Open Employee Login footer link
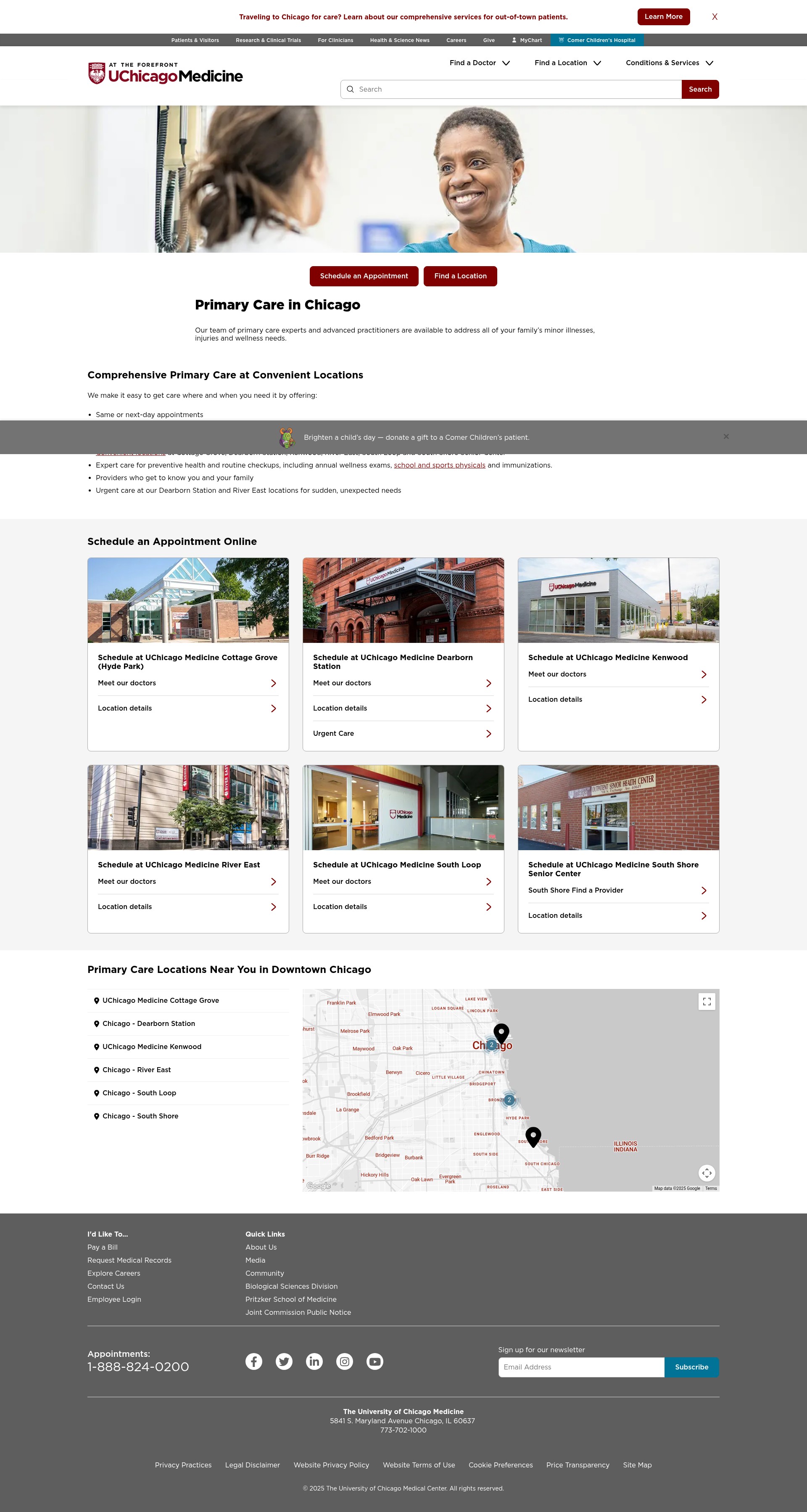 pos(114,1300)
